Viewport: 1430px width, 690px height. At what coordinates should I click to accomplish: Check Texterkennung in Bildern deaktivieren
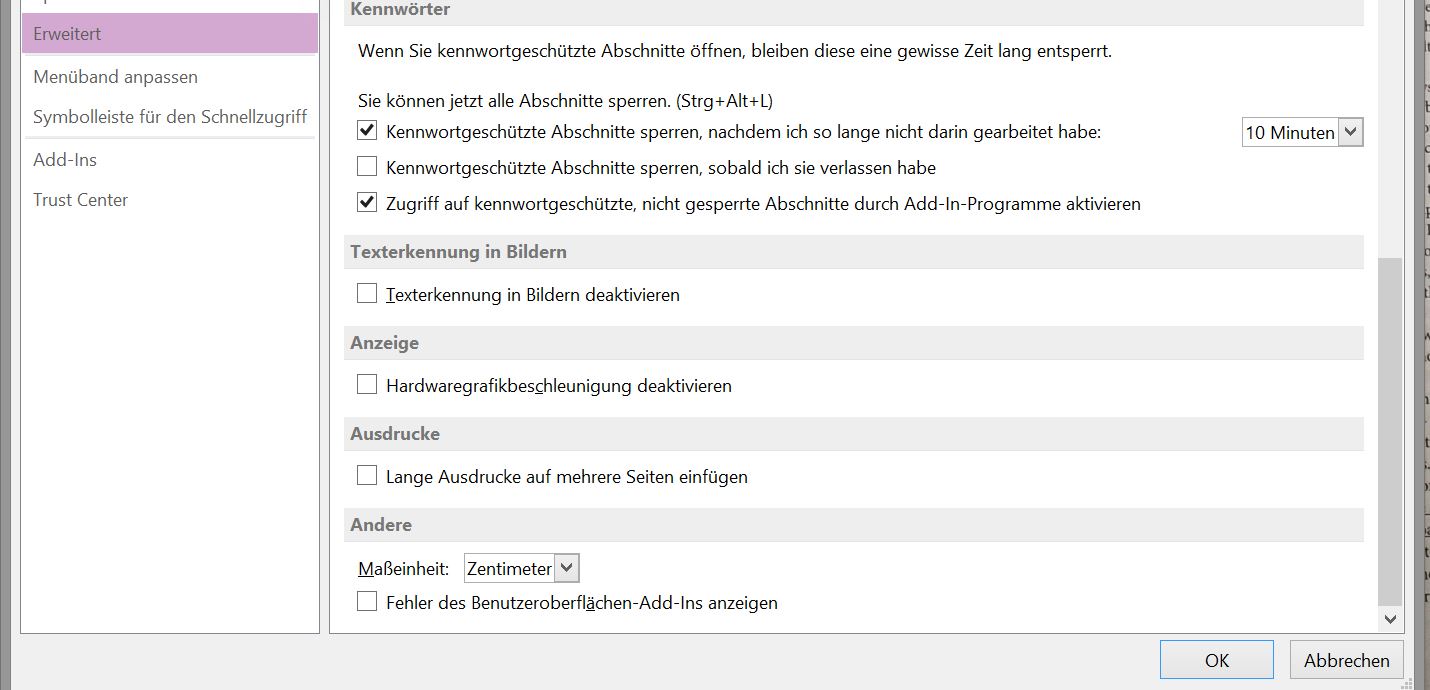tap(367, 294)
